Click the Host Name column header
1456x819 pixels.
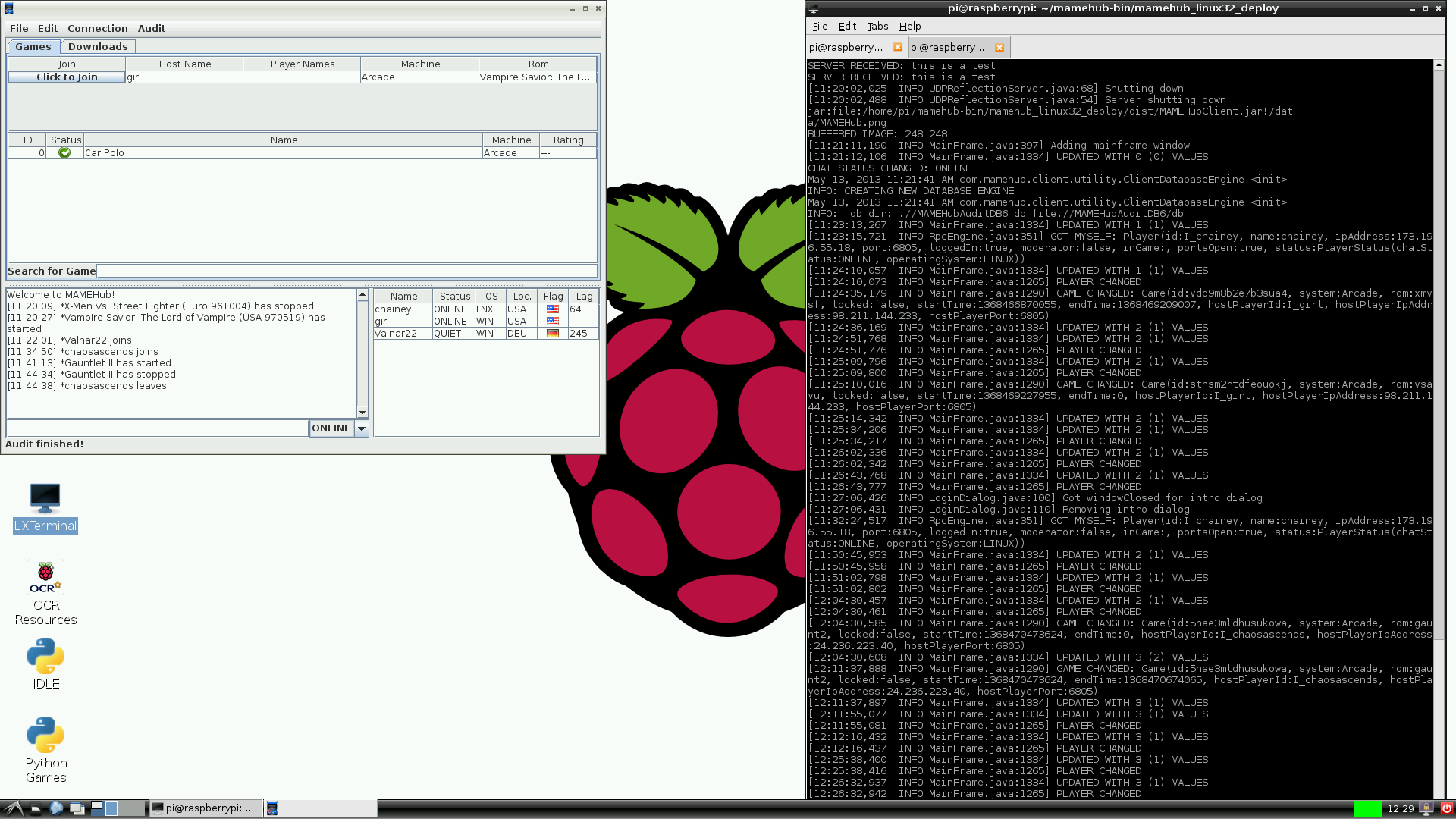(185, 64)
